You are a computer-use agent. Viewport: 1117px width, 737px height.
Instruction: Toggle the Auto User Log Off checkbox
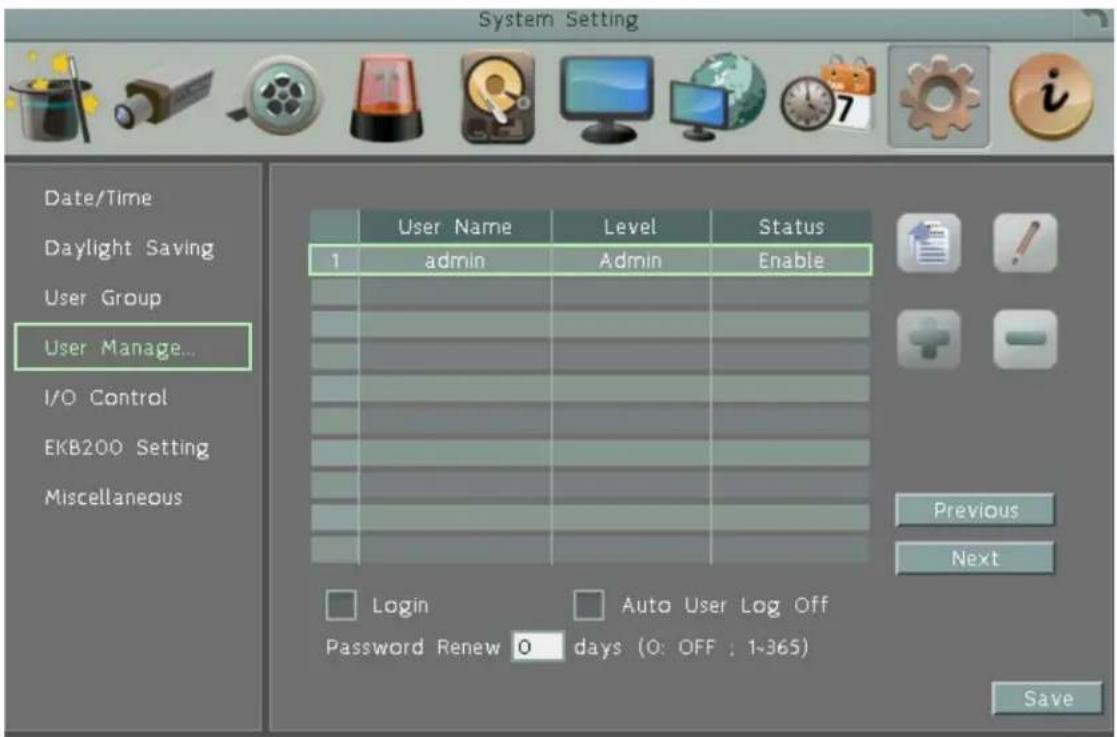click(x=588, y=605)
